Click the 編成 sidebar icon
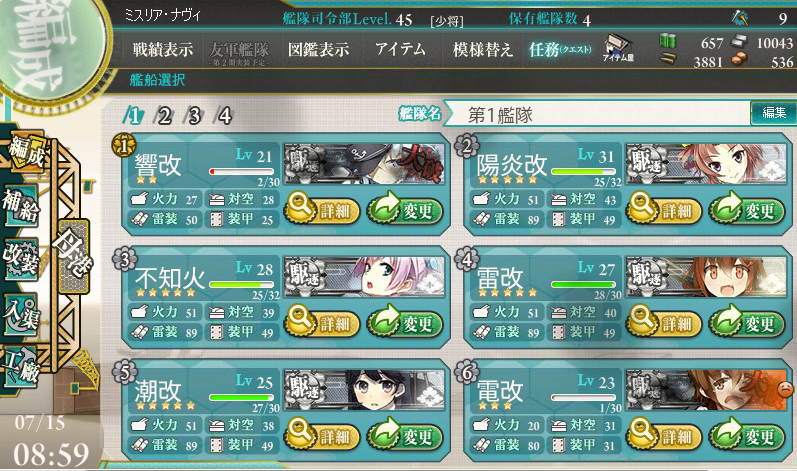The image size is (797, 471). (26, 151)
